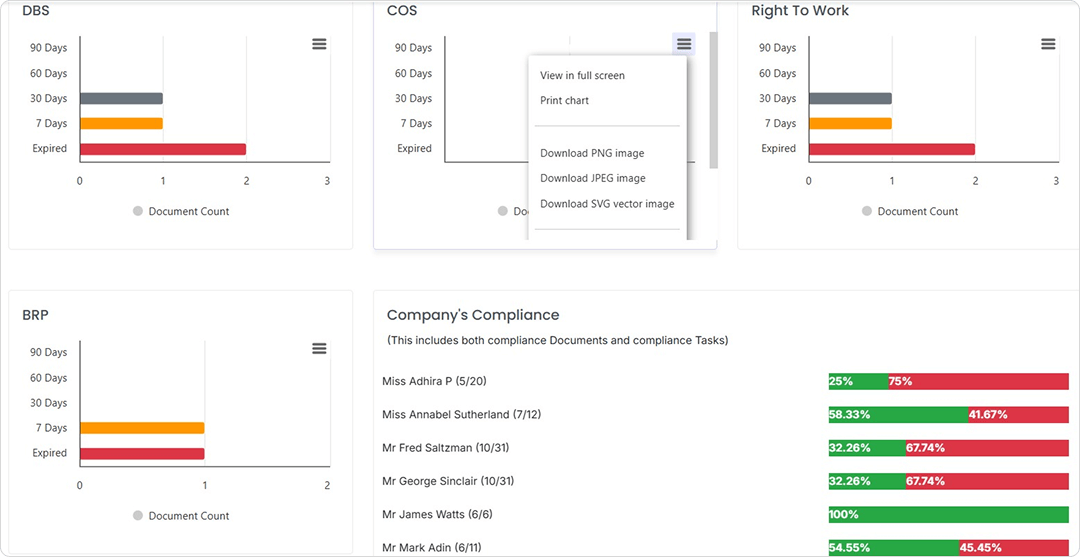The width and height of the screenshot is (1080, 557).
Task: Click the DBS 7 Days orange bar
Action: coord(121,124)
